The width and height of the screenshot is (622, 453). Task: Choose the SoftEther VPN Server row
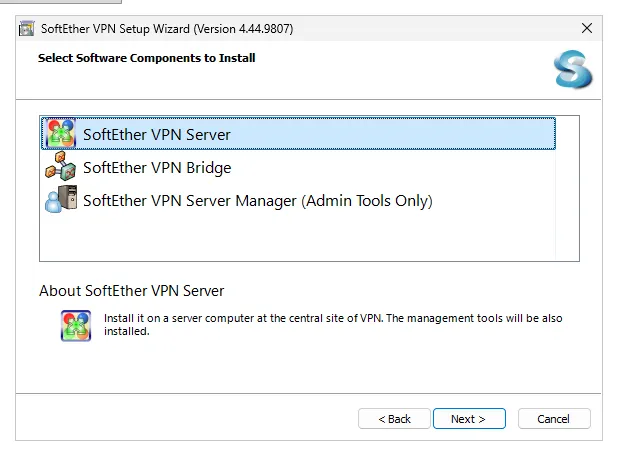298,134
